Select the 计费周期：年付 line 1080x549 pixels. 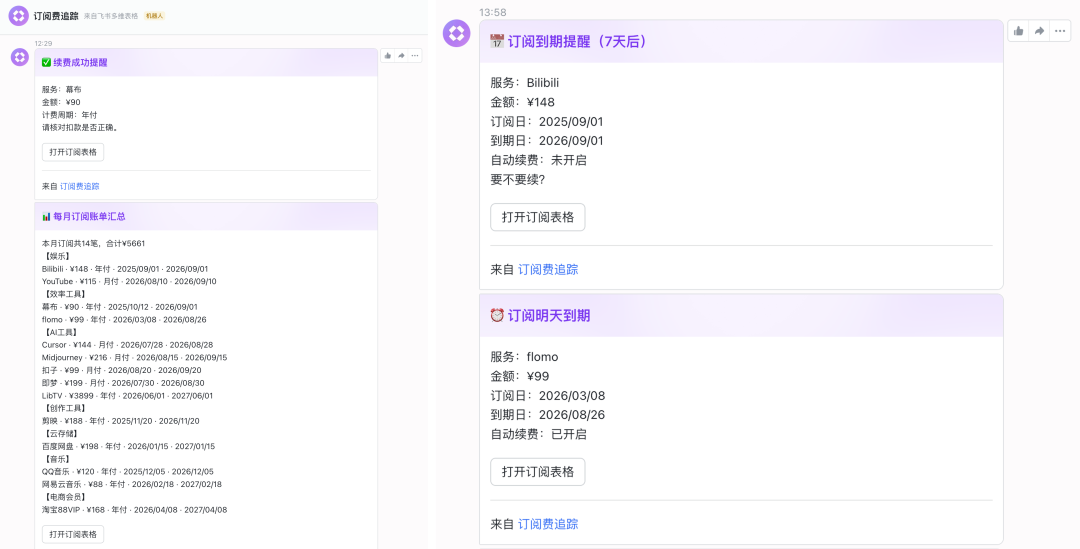pos(70,115)
